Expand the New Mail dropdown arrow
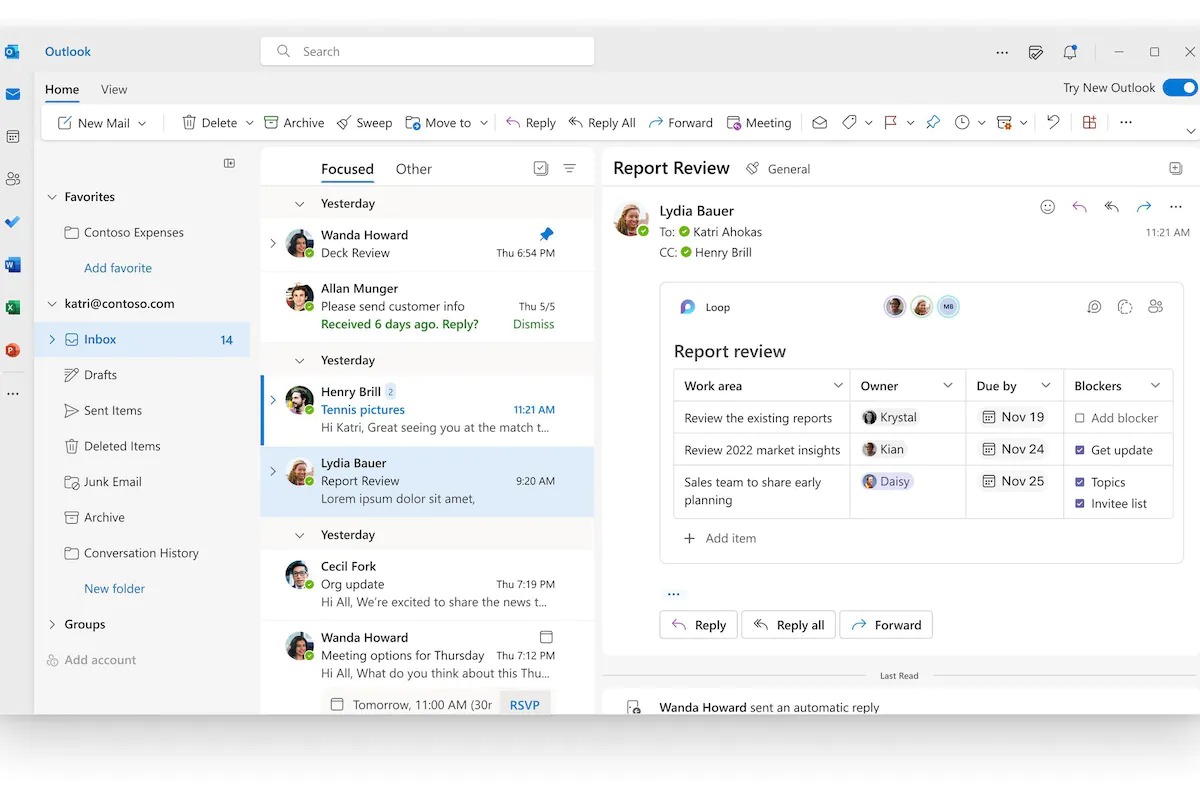This screenshot has width=1200, height=800. (x=142, y=123)
